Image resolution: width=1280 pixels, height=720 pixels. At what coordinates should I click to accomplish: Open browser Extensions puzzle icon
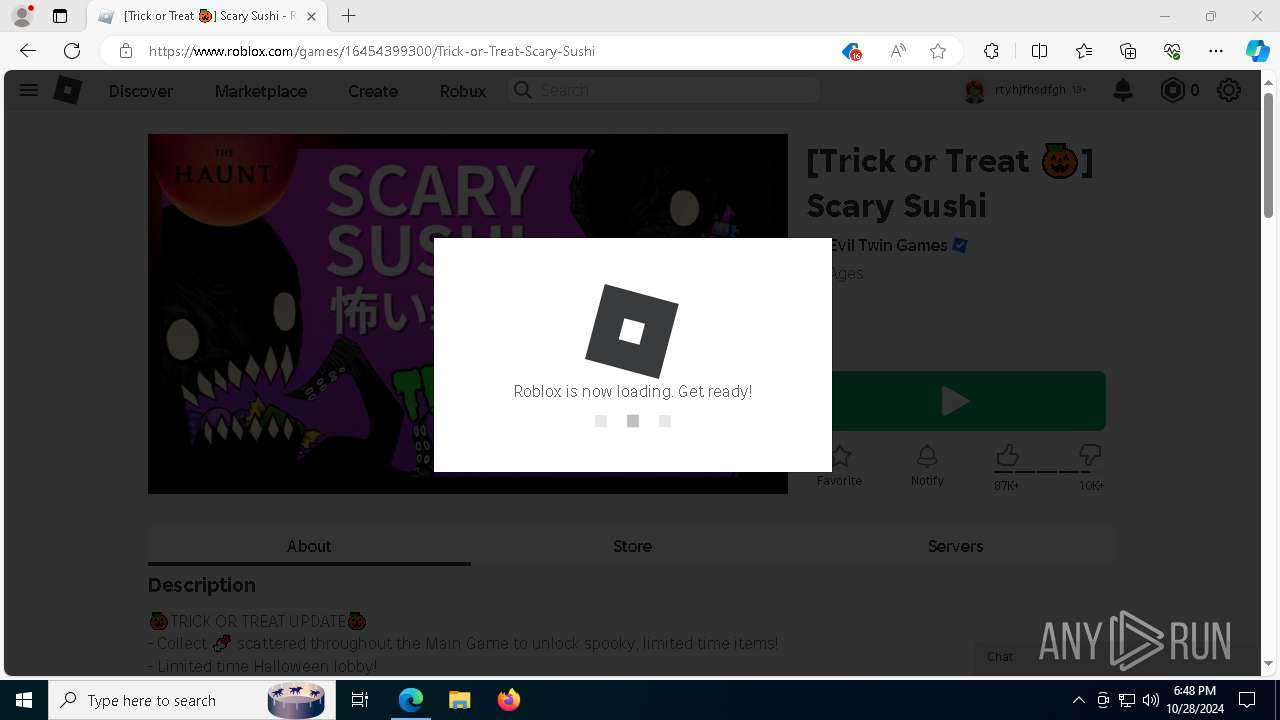coord(991,51)
